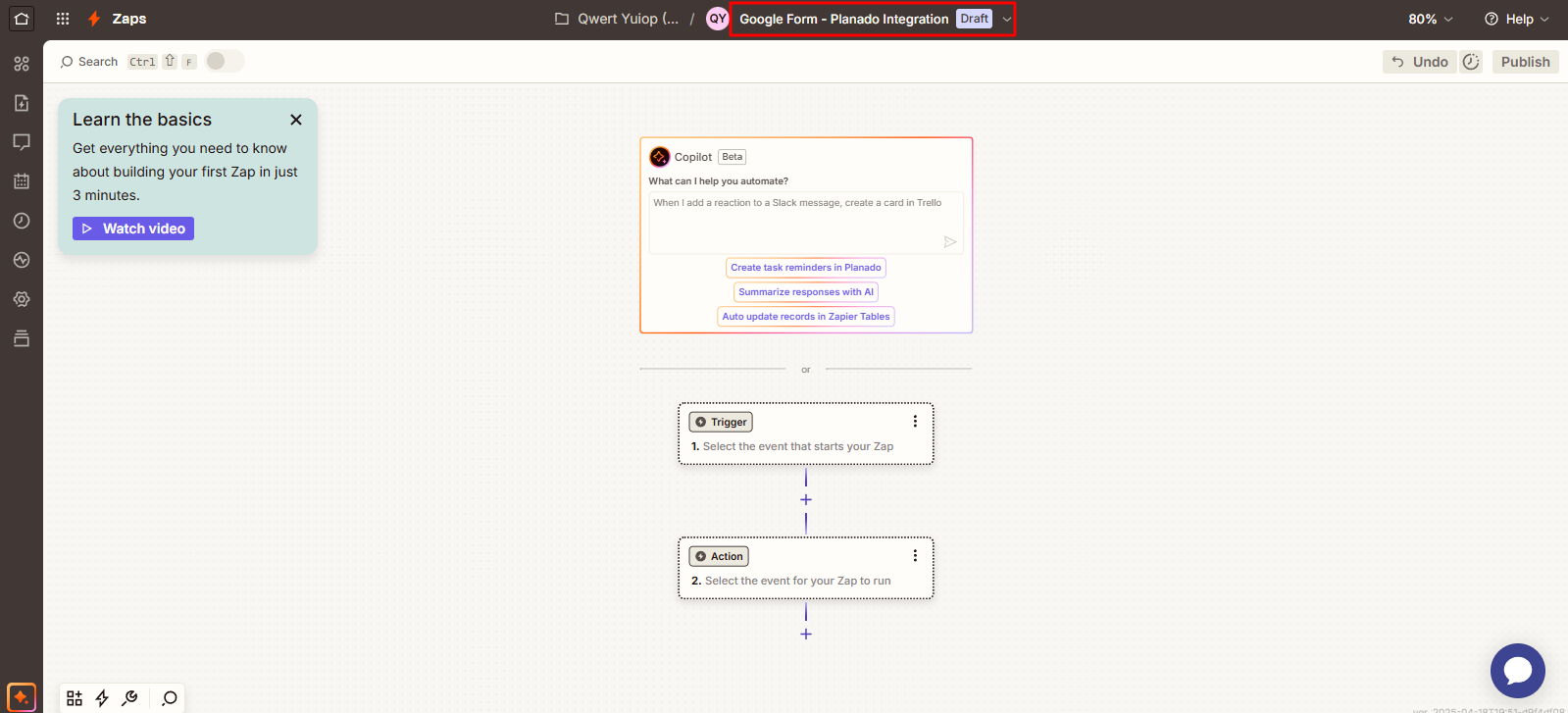Click the Beta tag next to Copilot
This screenshot has height=713, width=1568.
pos(733,157)
